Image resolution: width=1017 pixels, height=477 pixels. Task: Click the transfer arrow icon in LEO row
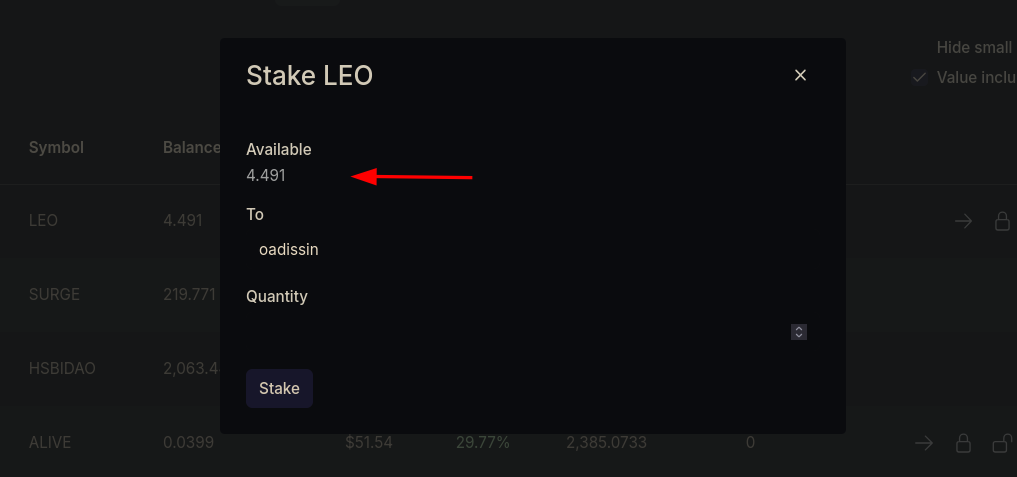coord(963,221)
